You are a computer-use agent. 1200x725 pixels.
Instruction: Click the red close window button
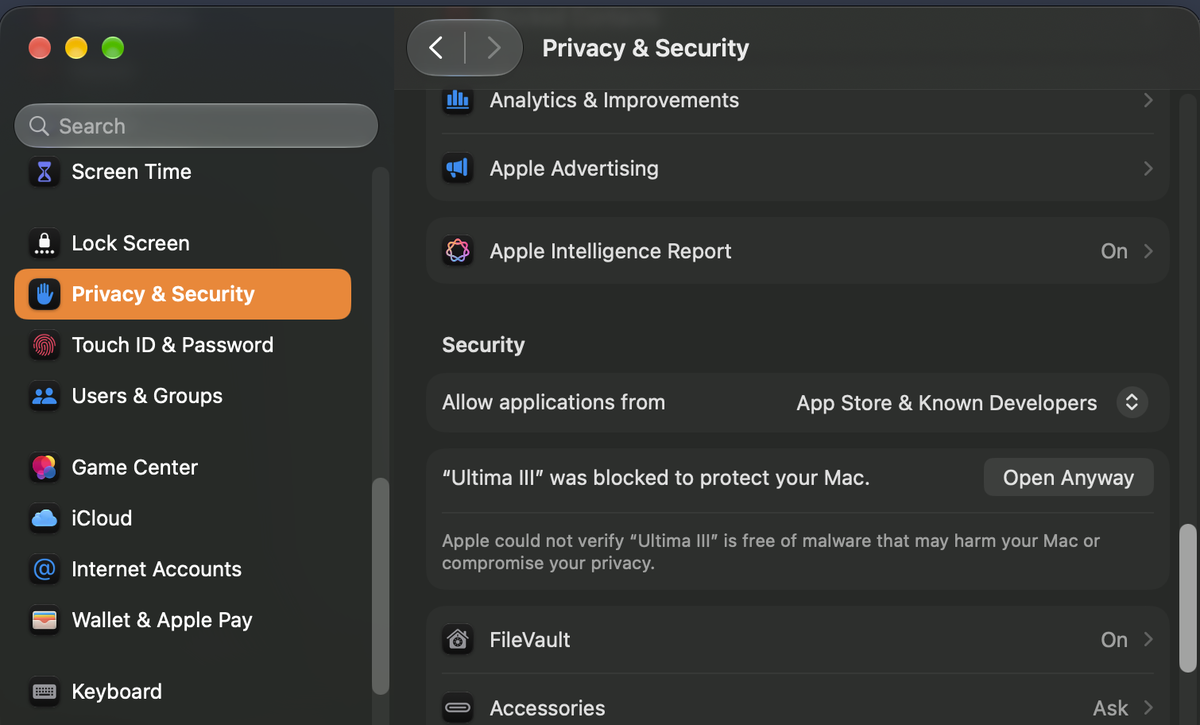39,48
